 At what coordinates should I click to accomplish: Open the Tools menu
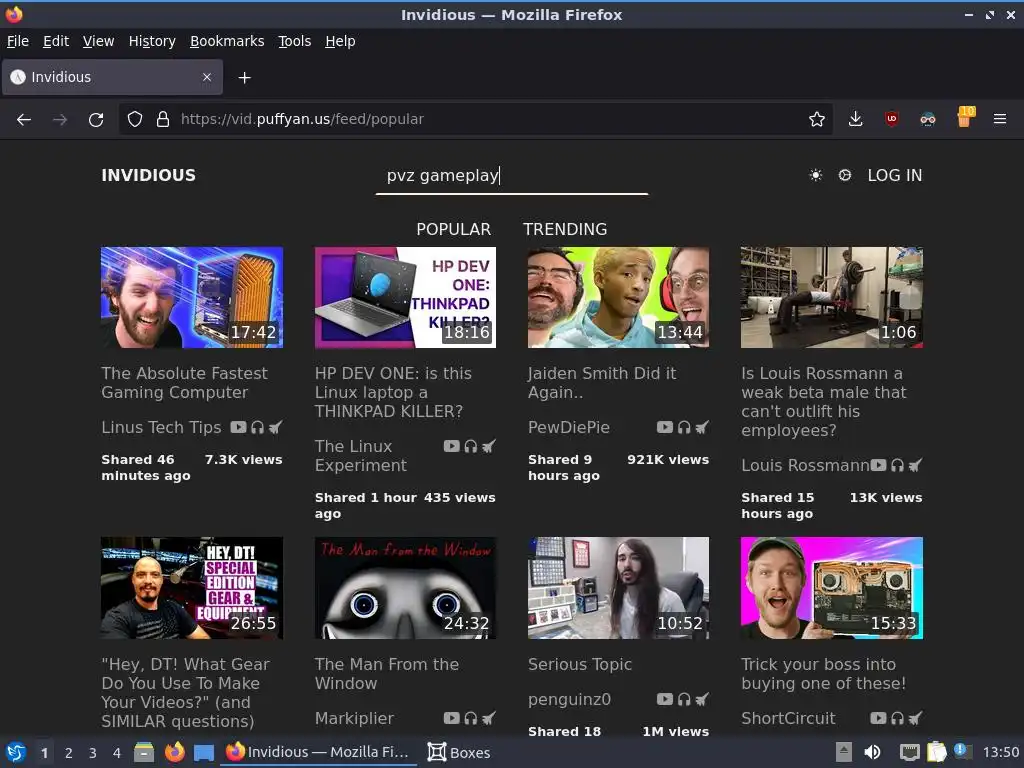pos(295,41)
